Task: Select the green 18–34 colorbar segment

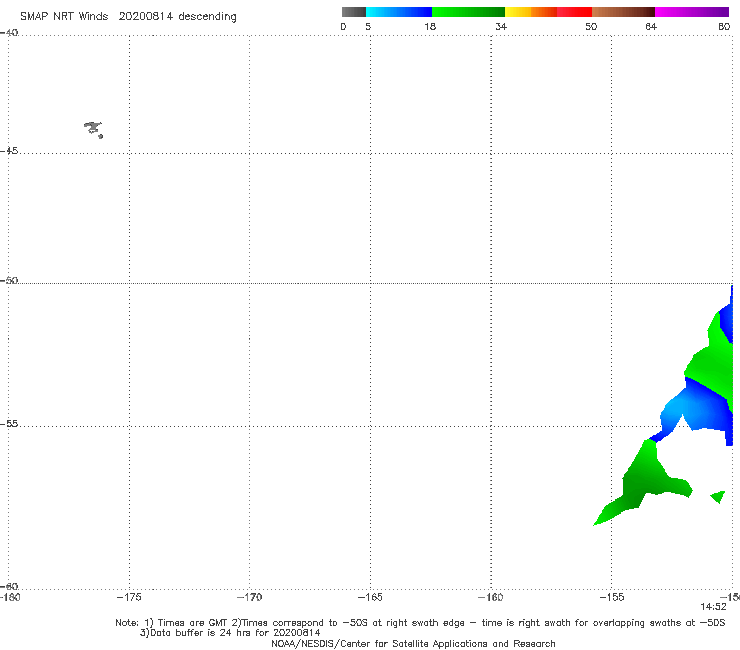Action: [468, 12]
